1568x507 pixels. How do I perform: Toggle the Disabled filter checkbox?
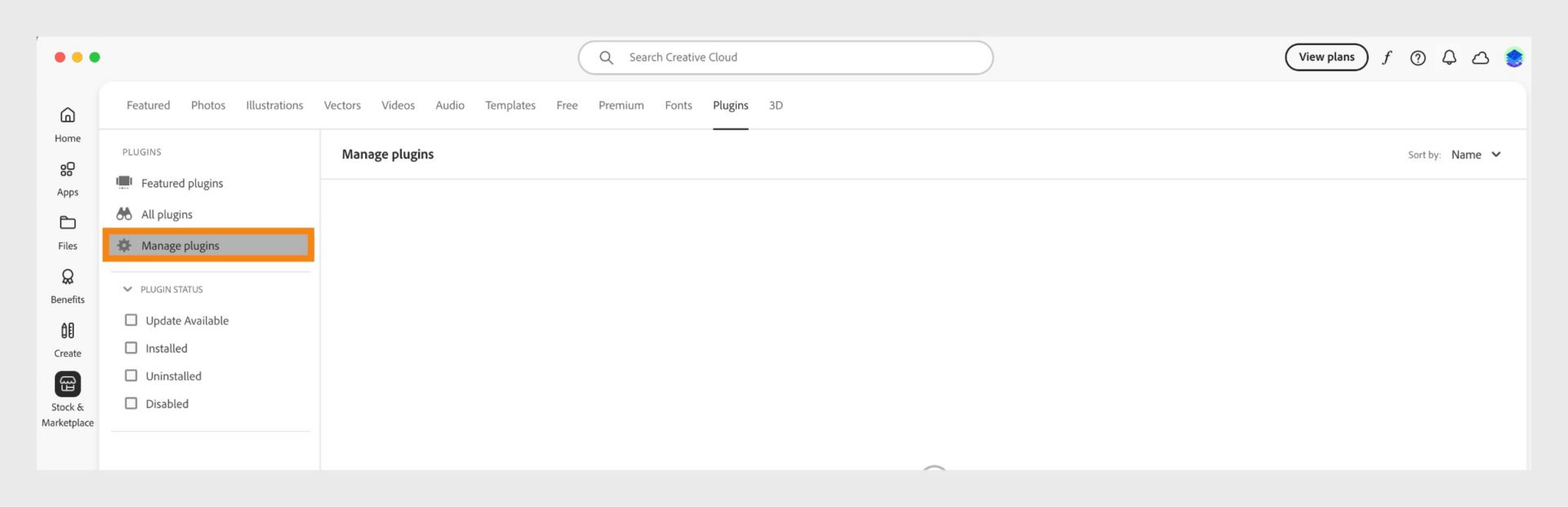tap(131, 403)
